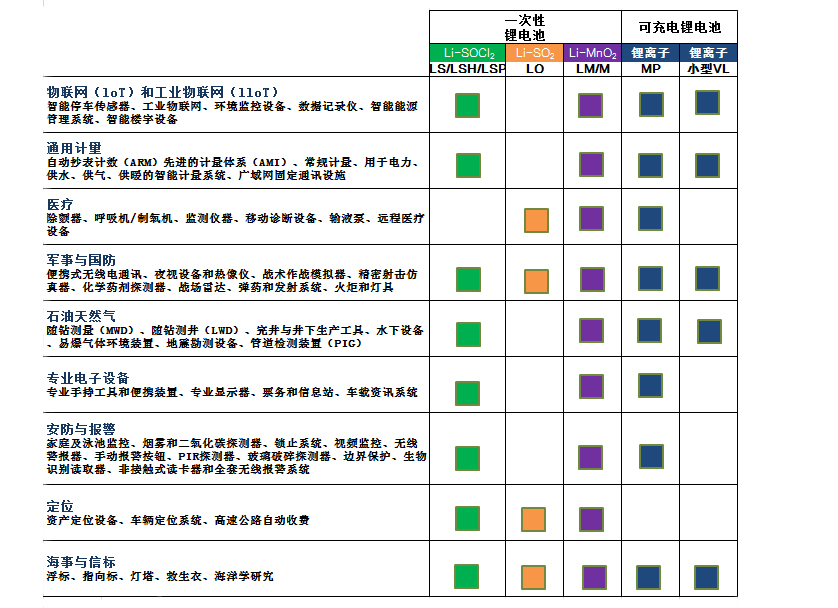Image resolution: width=838 pixels, height=608 pixels.
Task: Click 小型VL blue square in the 海事与信标 row
Action: pyautogui.click(x=707, y=578)
